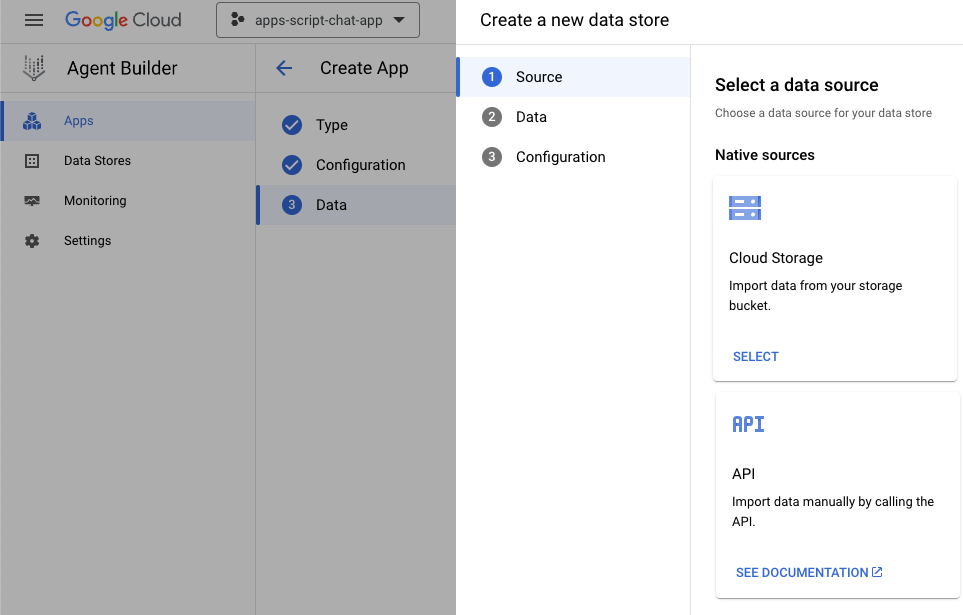Image resolution: width=963 pixels, height=615 pixels.
Task: Select the Source step in wizard
Action: [539, 77]
